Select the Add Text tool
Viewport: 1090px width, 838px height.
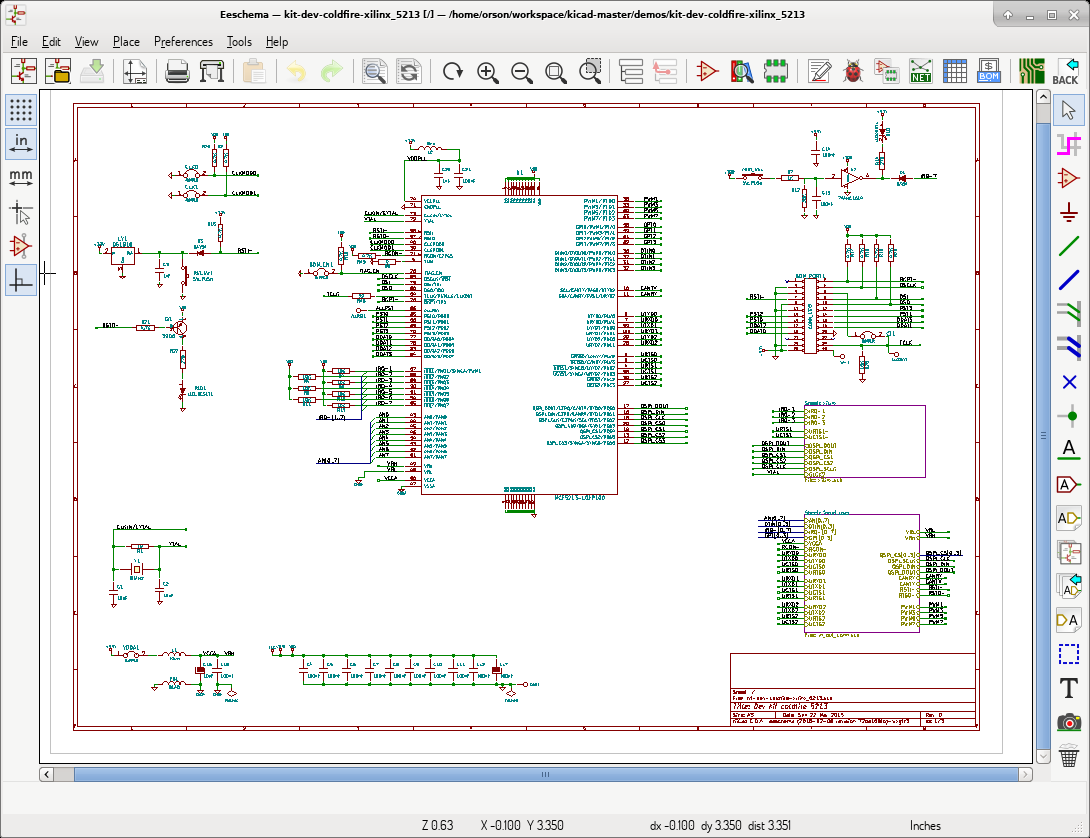coord(1069,688)
